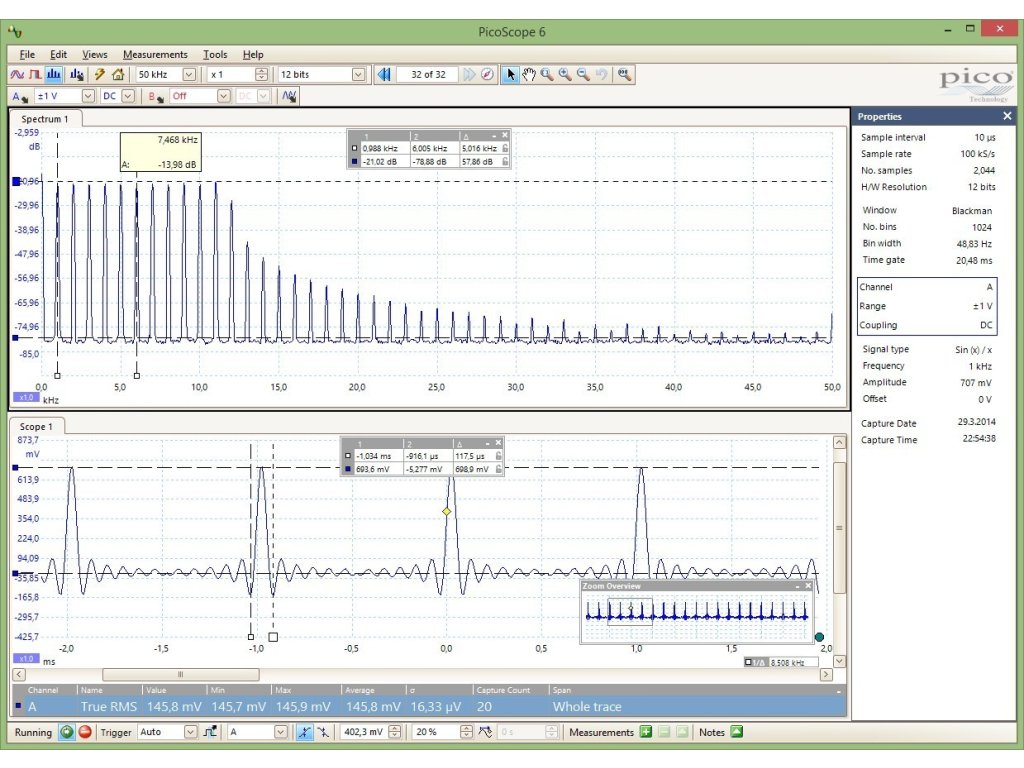Viewport: 1024px width, 768px height.
Task: Start capturing with the green Go button
Action: click(x=67, y=732)
